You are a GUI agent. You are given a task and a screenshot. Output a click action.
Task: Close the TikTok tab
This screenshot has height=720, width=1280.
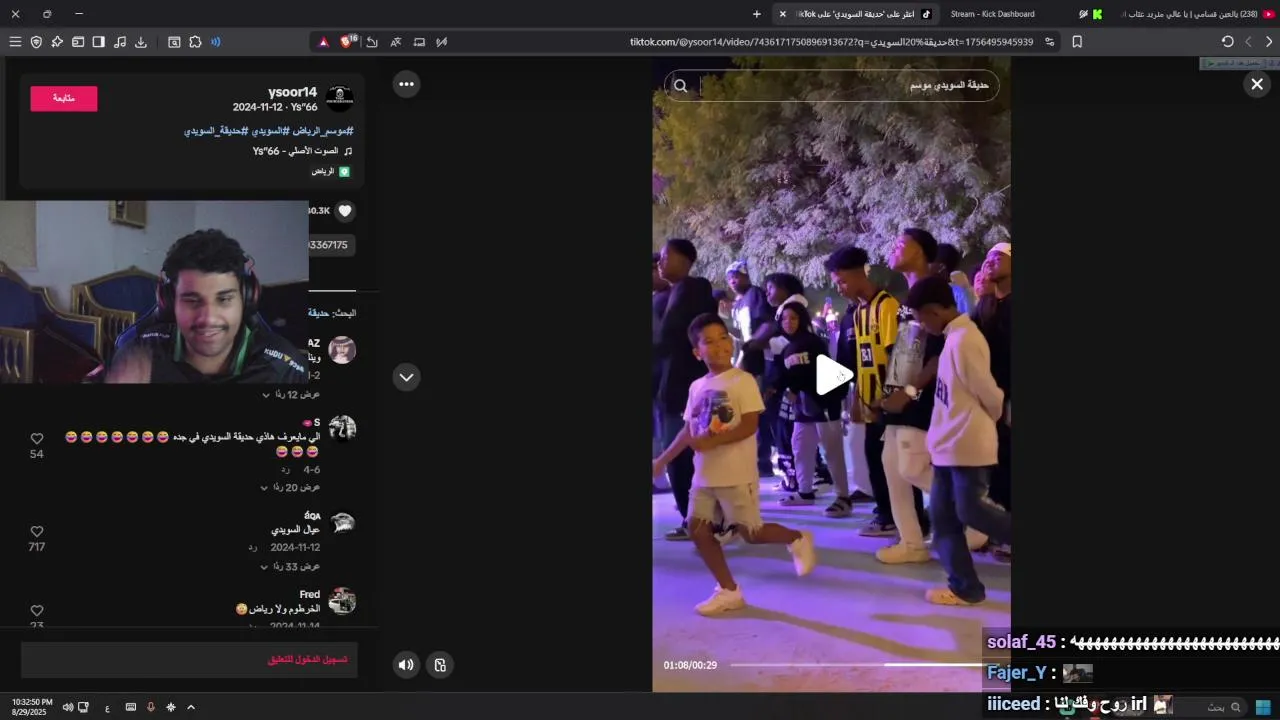coord(783,14)
